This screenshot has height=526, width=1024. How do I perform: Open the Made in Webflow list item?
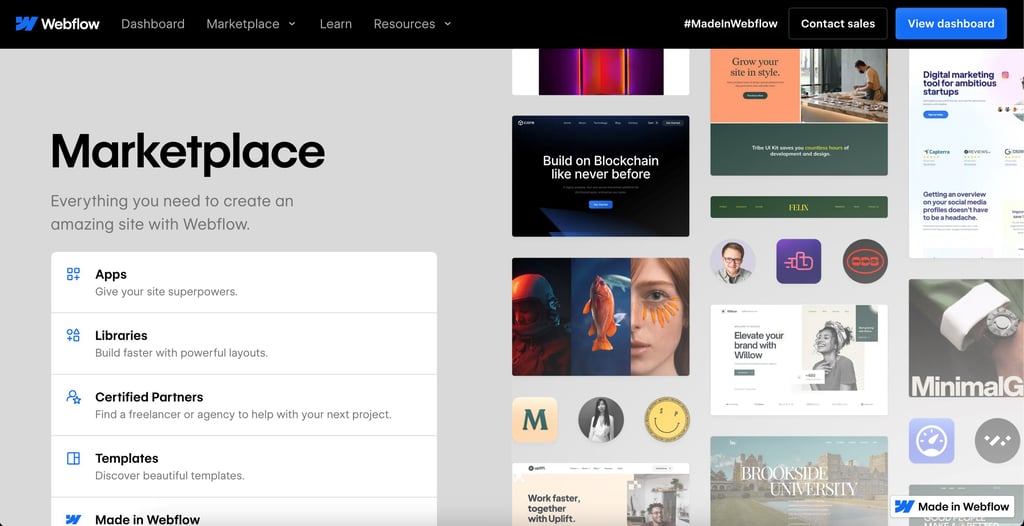[x=244, y=512]
